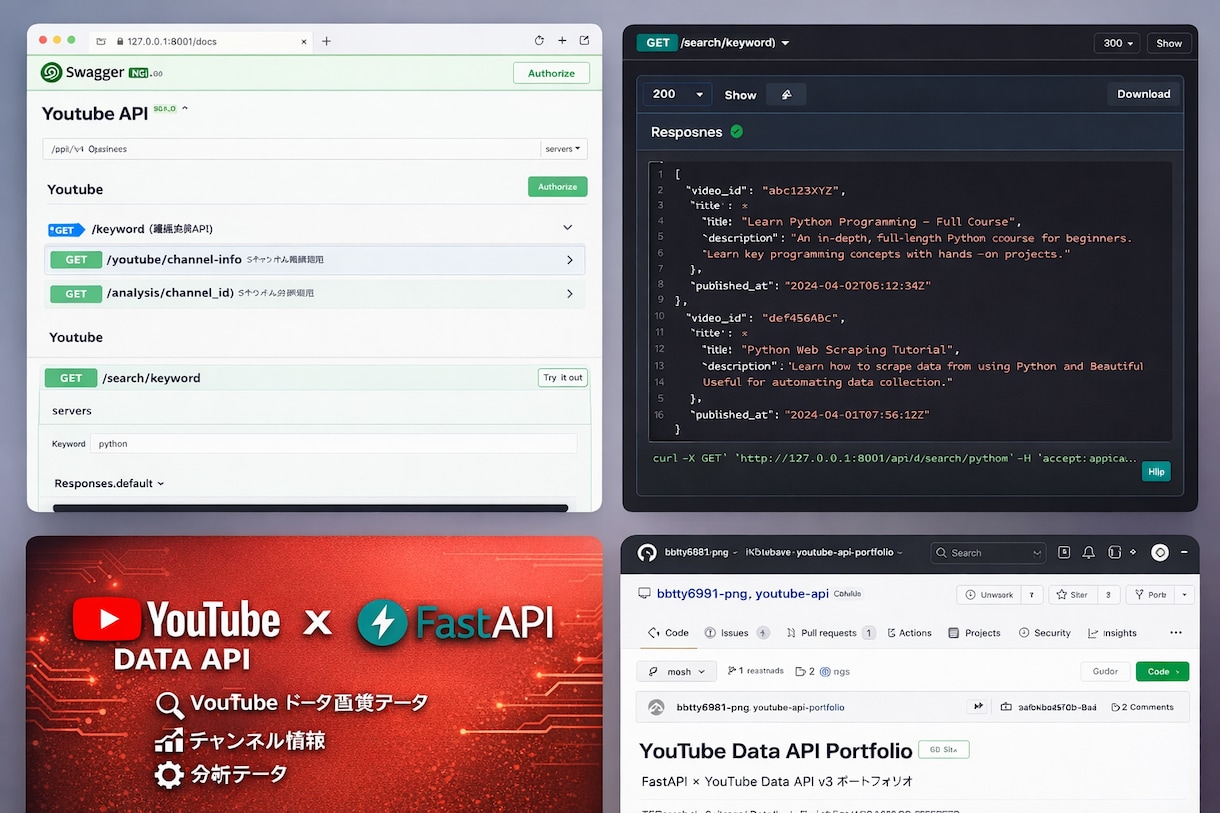Click the caret next to Youtube API title
Screen dimensions: 1220x813
click(185, 108)
